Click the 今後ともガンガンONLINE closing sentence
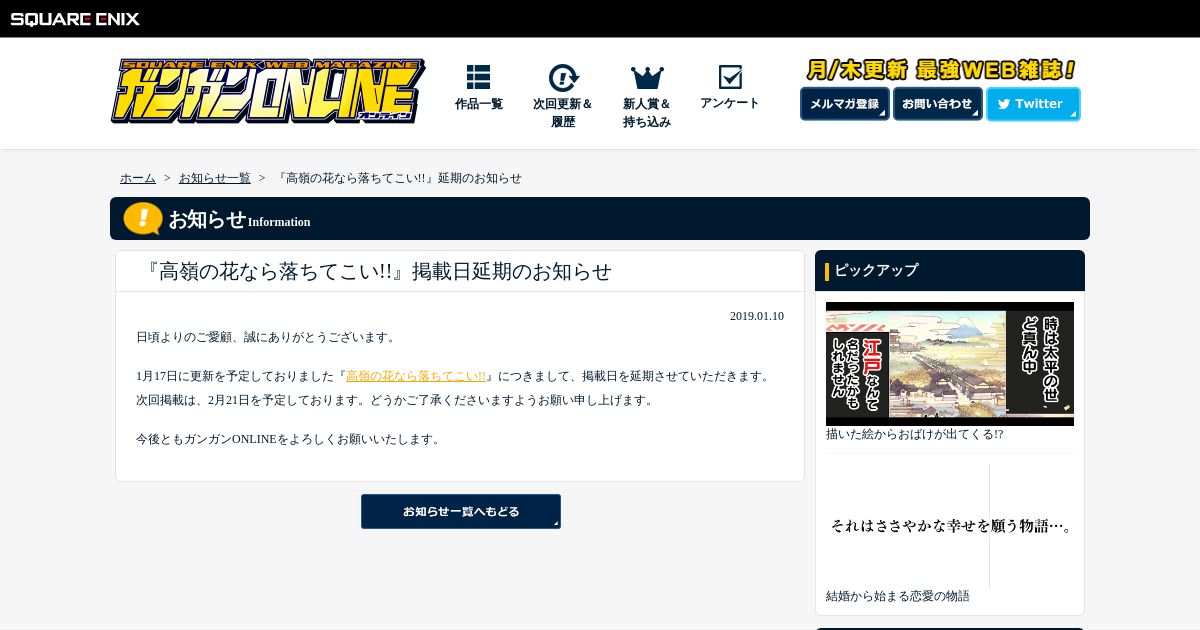1200x630 pixels. (290, 439)
